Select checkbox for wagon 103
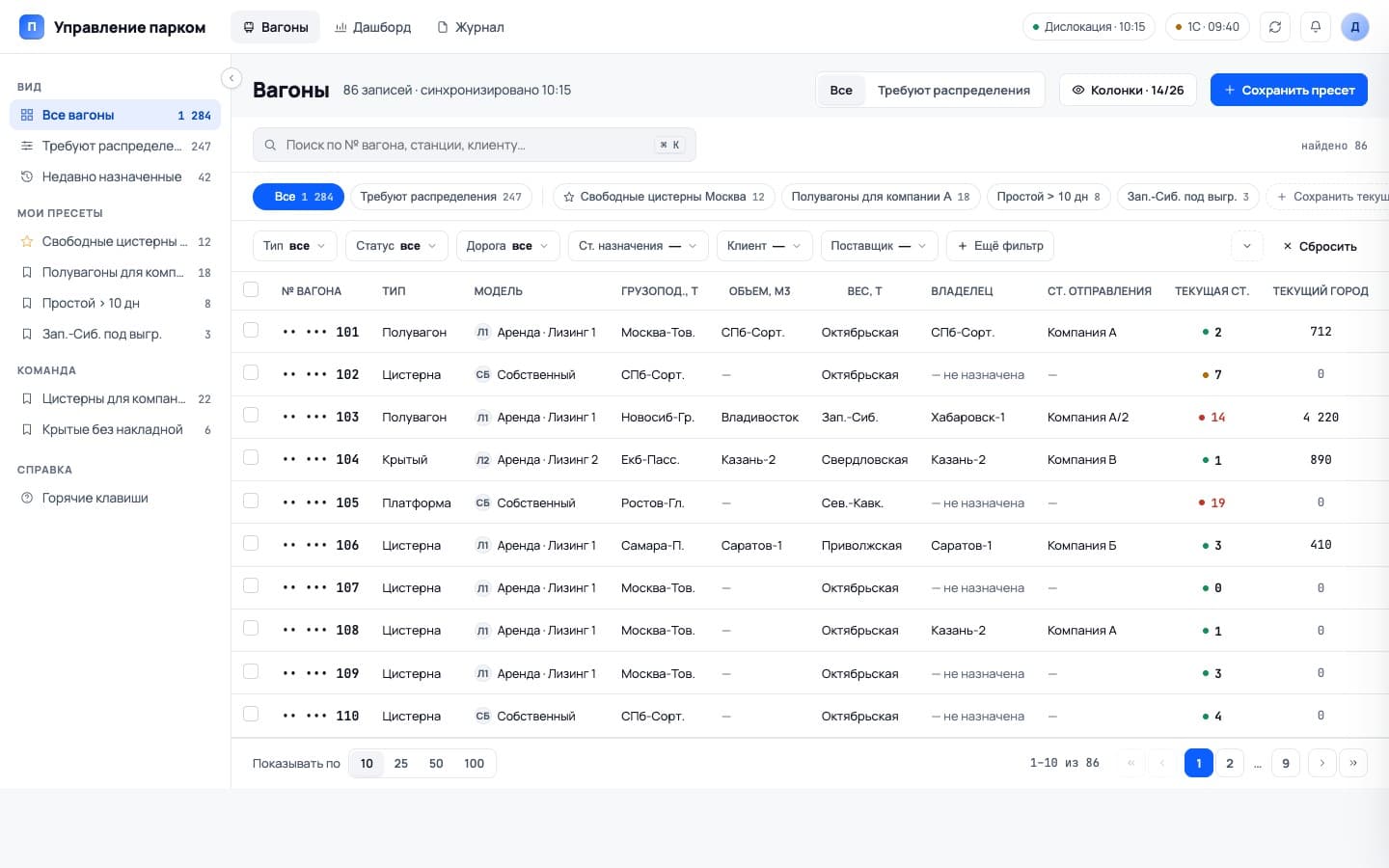The image size is (1389, 868). [x=251, y=415]
